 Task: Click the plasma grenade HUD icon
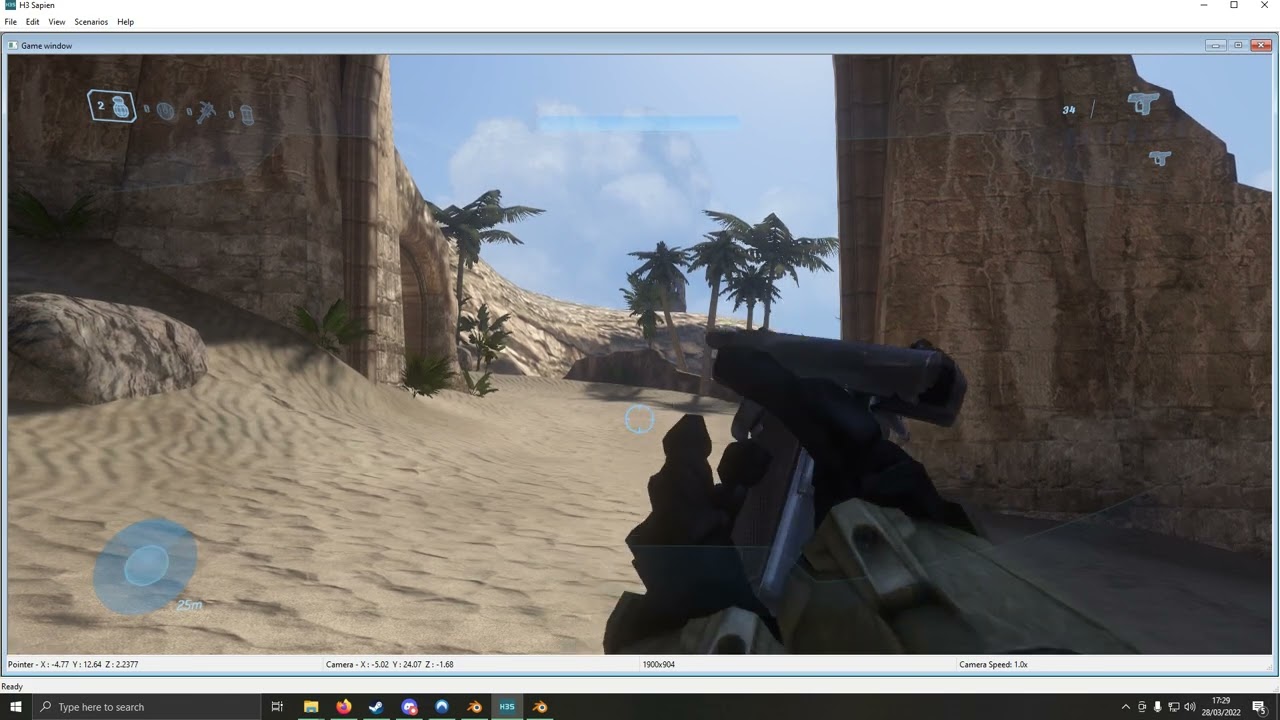[x=165, y=112]
